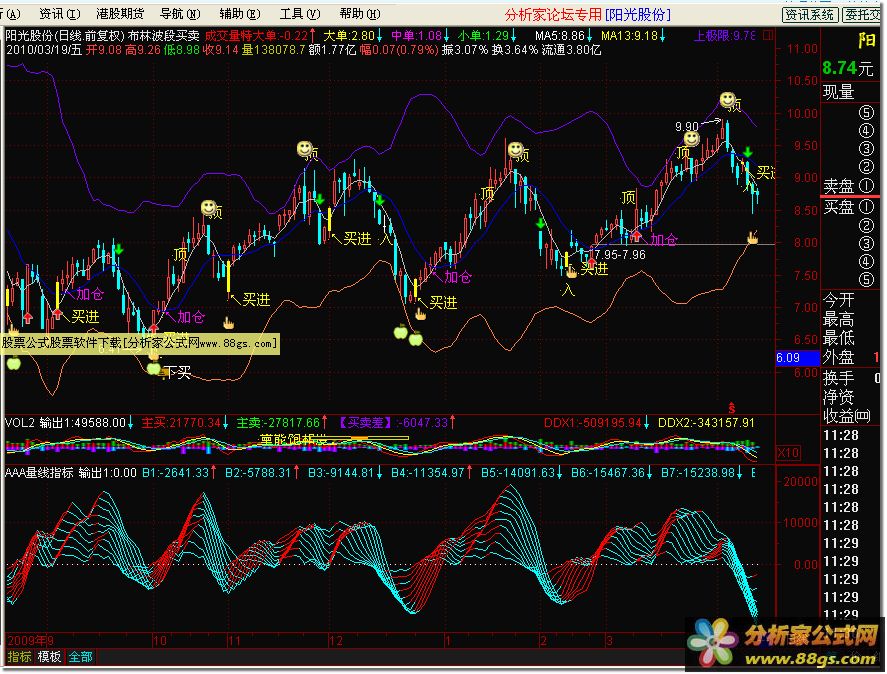887x674 pixels.
Task: Select buy level ⑤ in 买盘
Action: pos(866,279)
